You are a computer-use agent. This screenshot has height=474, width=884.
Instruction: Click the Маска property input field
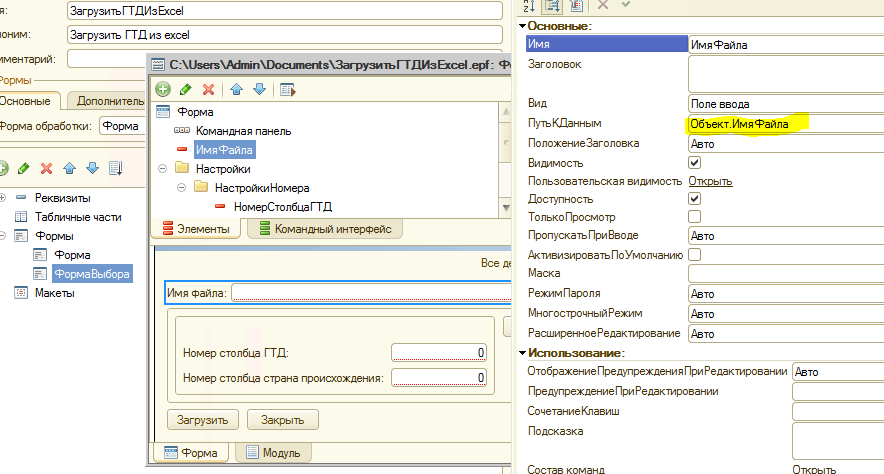(x=786, y=273)
